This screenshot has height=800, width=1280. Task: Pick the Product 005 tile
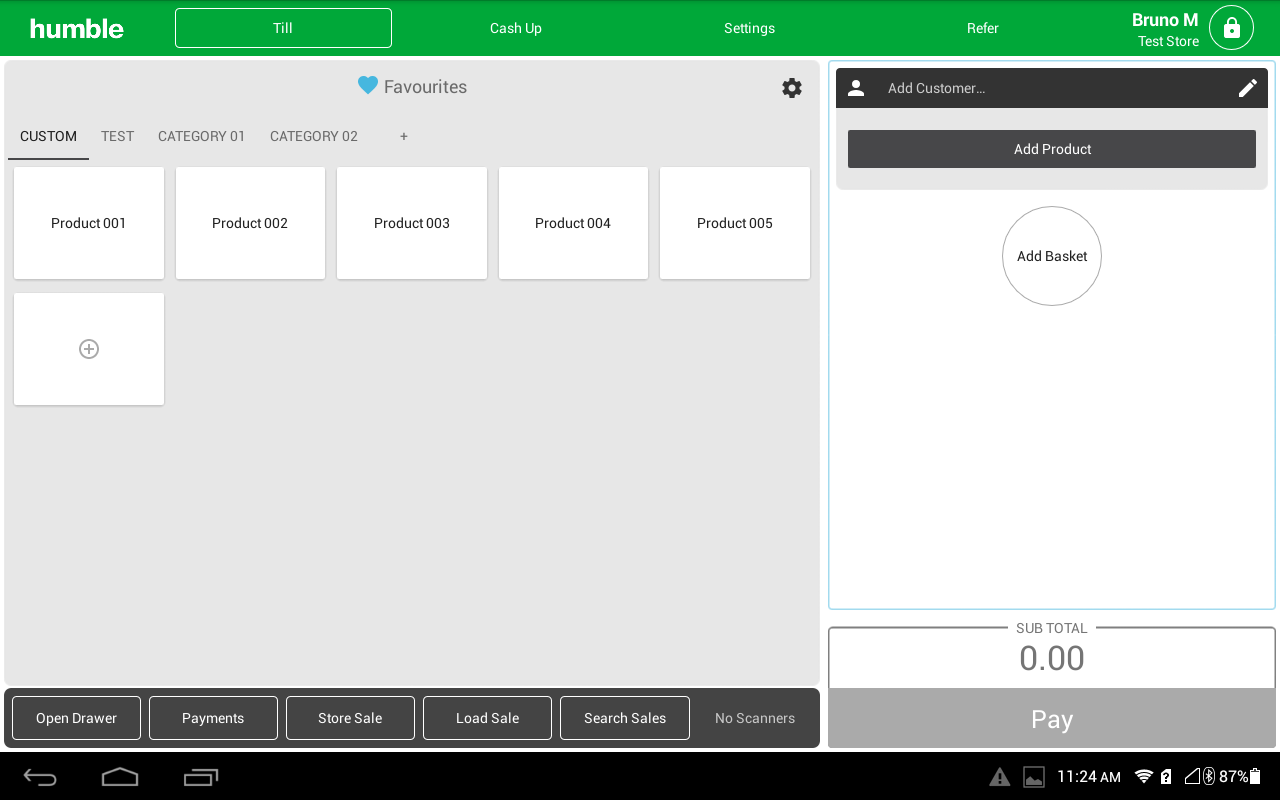[735, 223]
